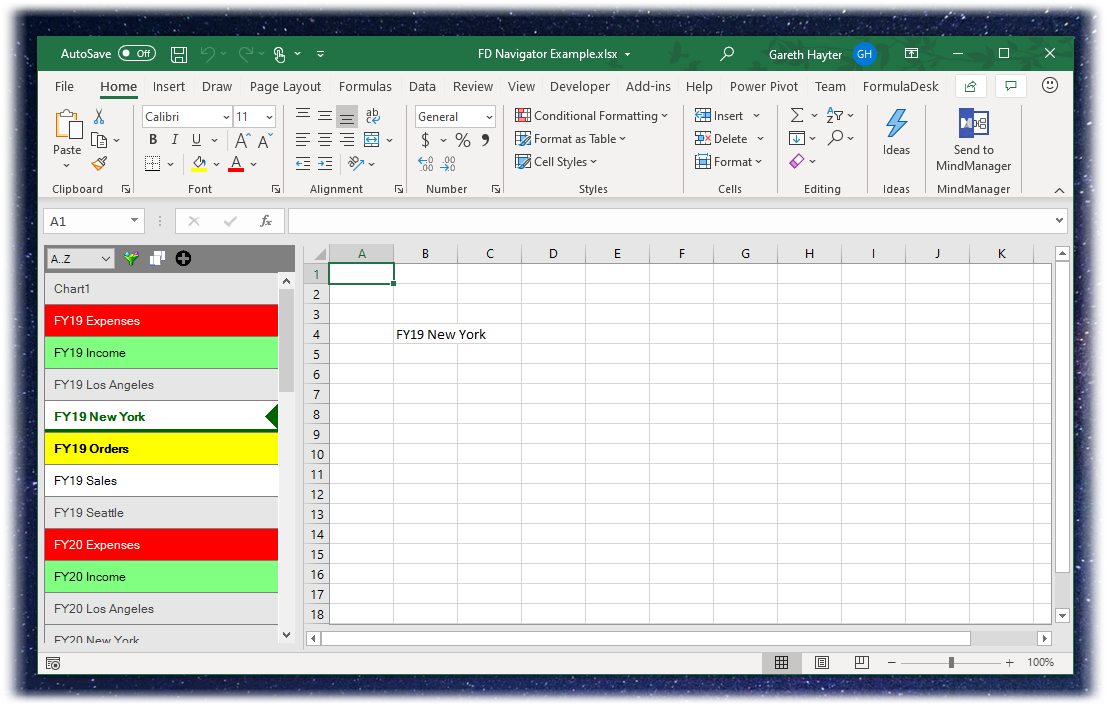Click the Cut scissors icon

pos(99,116)
